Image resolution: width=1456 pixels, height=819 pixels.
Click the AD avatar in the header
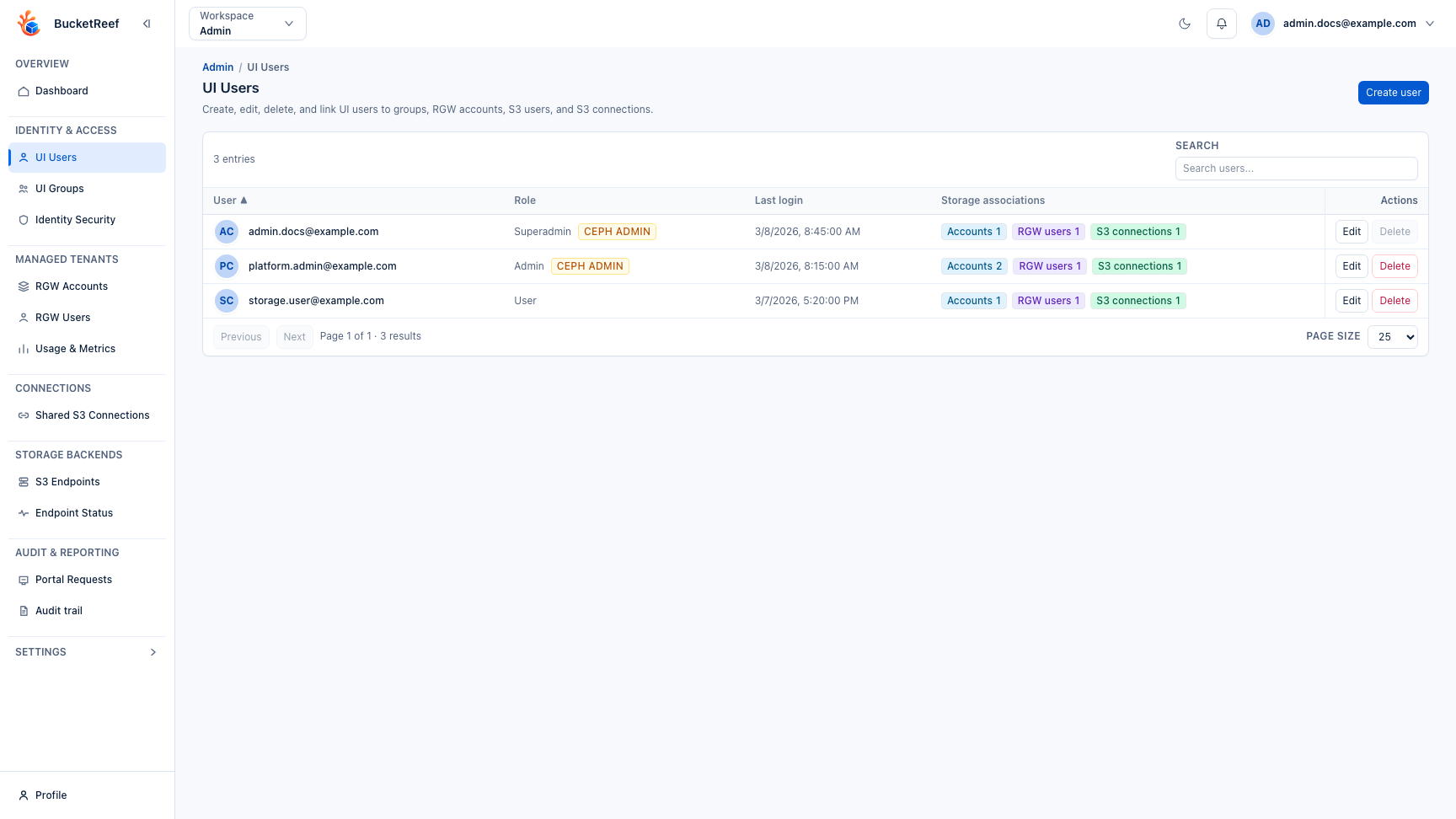[x=1263, y=24]
